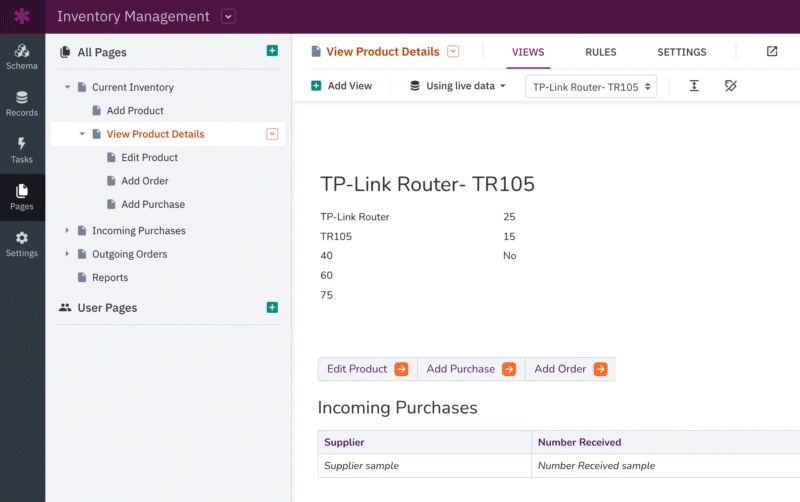
Task: Open dropdown on View Product Details tree row
Action: pos(272,134)
